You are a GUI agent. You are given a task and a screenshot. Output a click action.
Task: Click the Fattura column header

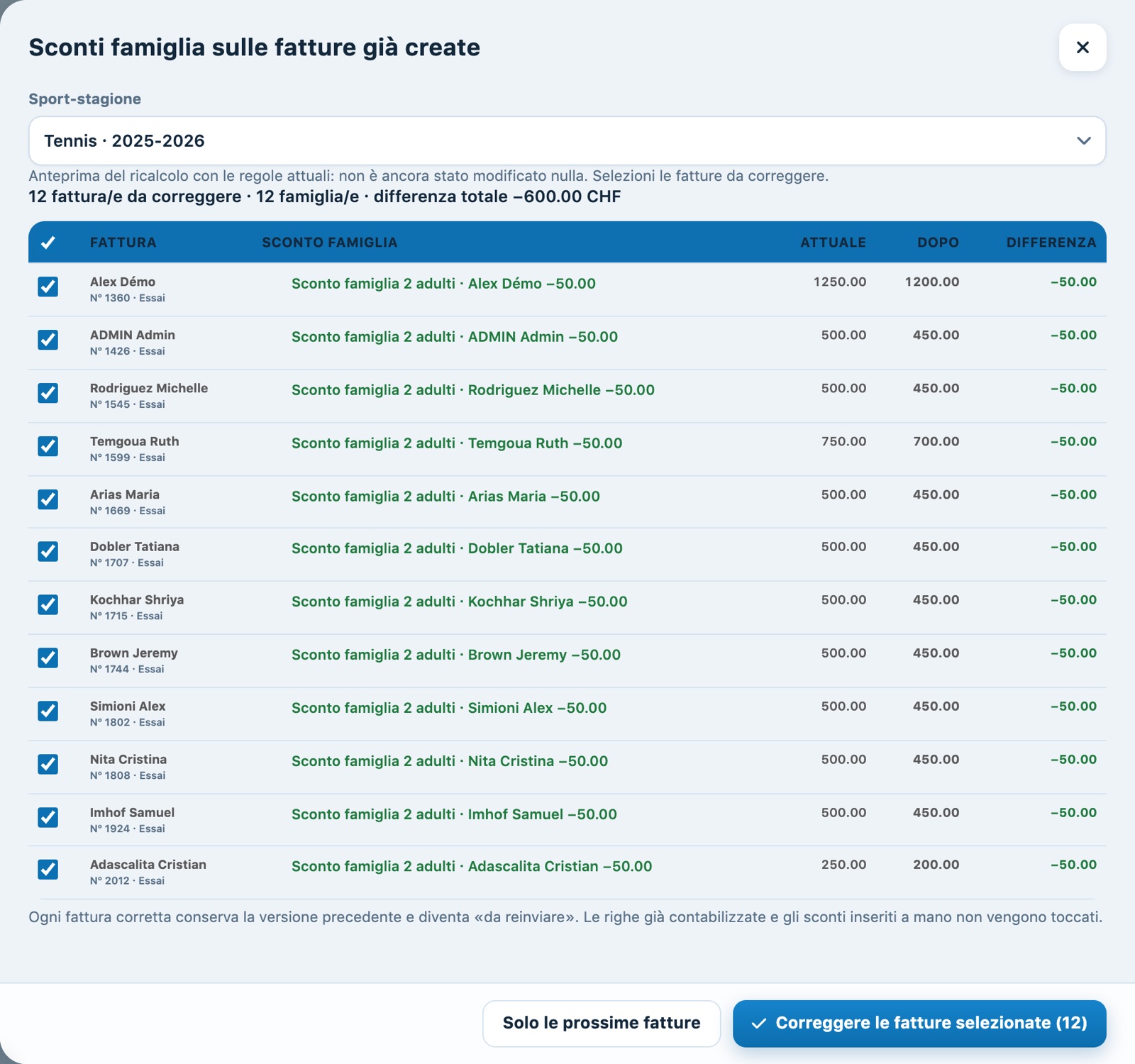[123, 243]
